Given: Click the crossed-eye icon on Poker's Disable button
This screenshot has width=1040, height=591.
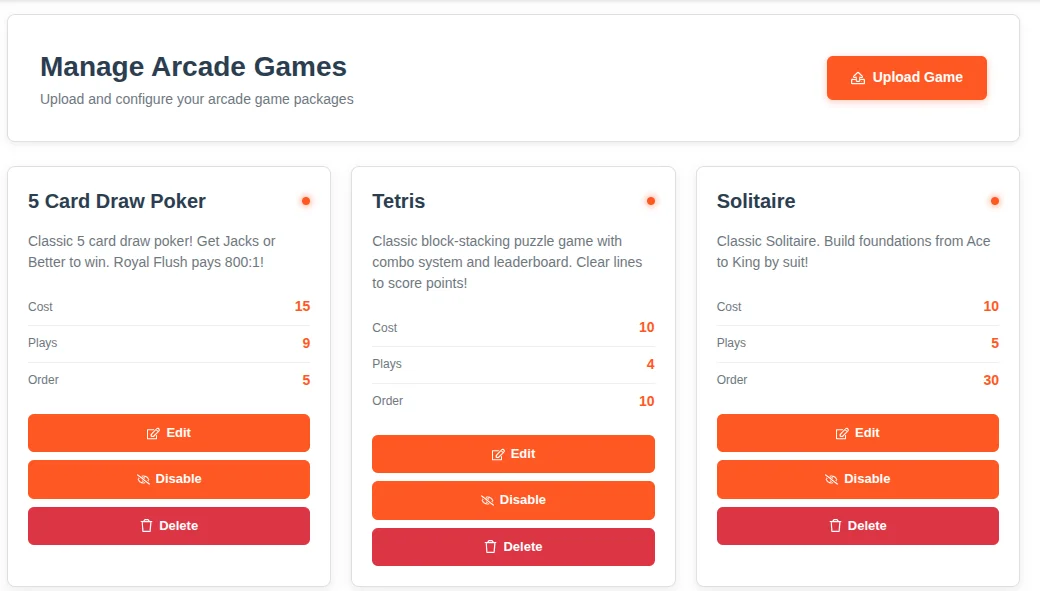Looking at the screenshot, I should pos(143,480).
